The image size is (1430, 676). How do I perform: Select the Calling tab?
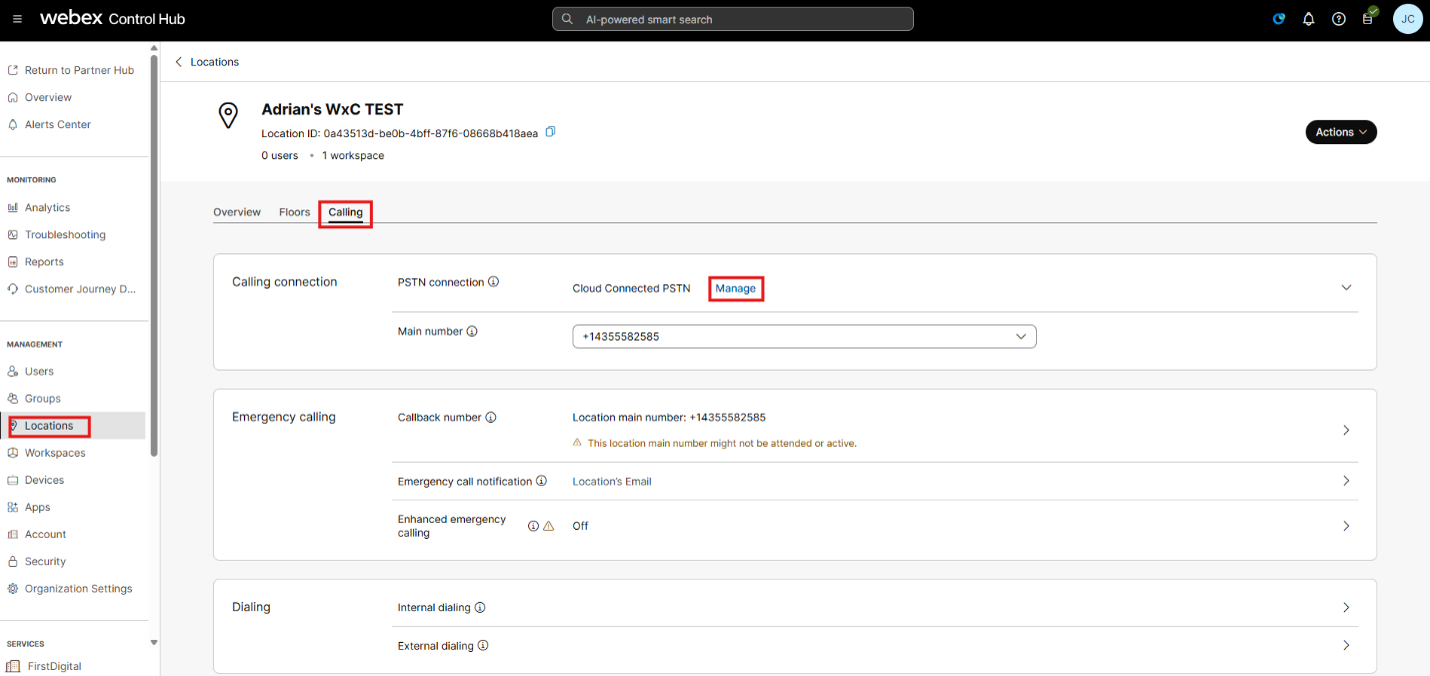346,212
